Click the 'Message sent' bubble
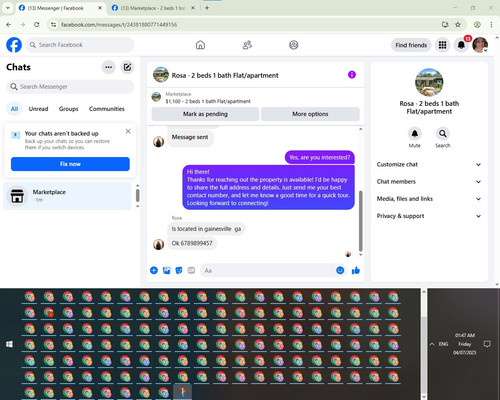 coord(190,137)
